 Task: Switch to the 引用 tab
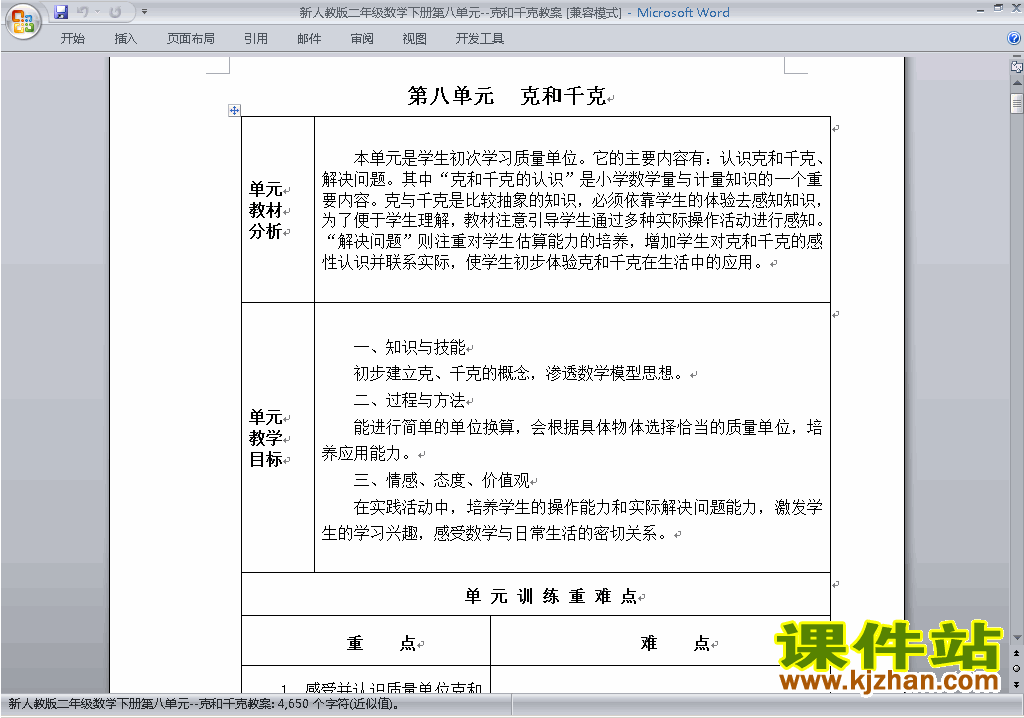pyautogui.click(x=256, y=39)
